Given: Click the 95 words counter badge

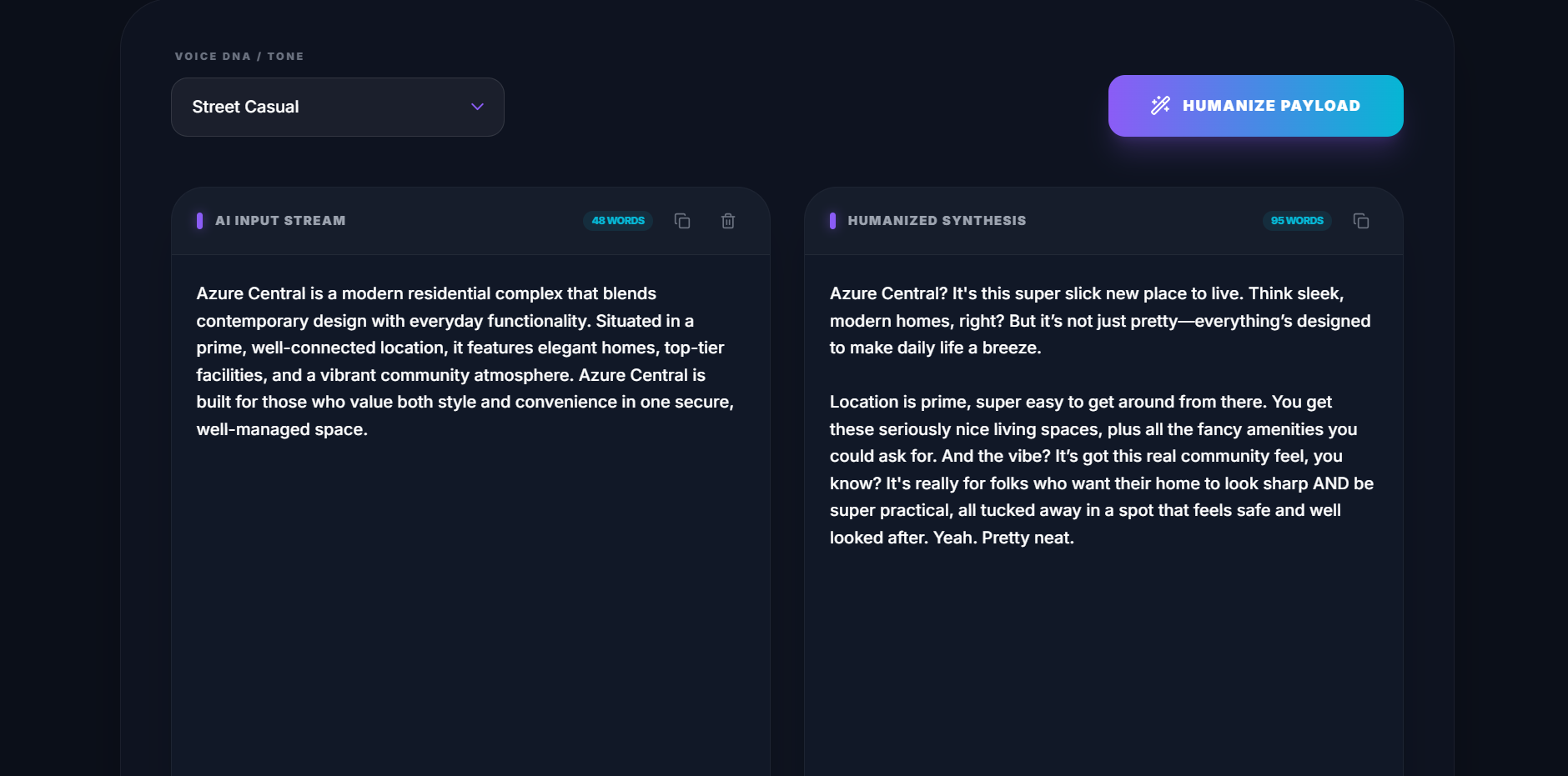Looking at the screenshot, I should point(1297,221).
